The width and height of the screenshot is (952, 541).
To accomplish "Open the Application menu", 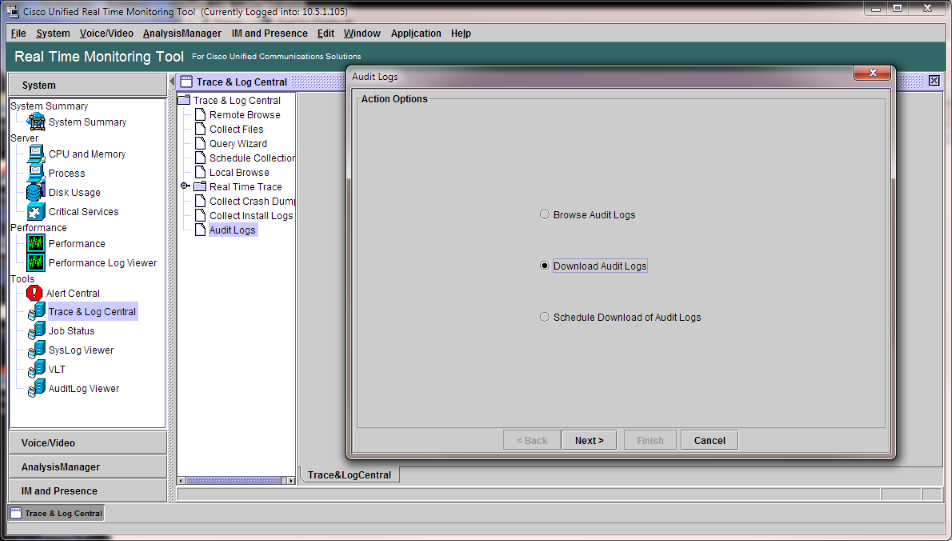I will [x=416, y=33].
